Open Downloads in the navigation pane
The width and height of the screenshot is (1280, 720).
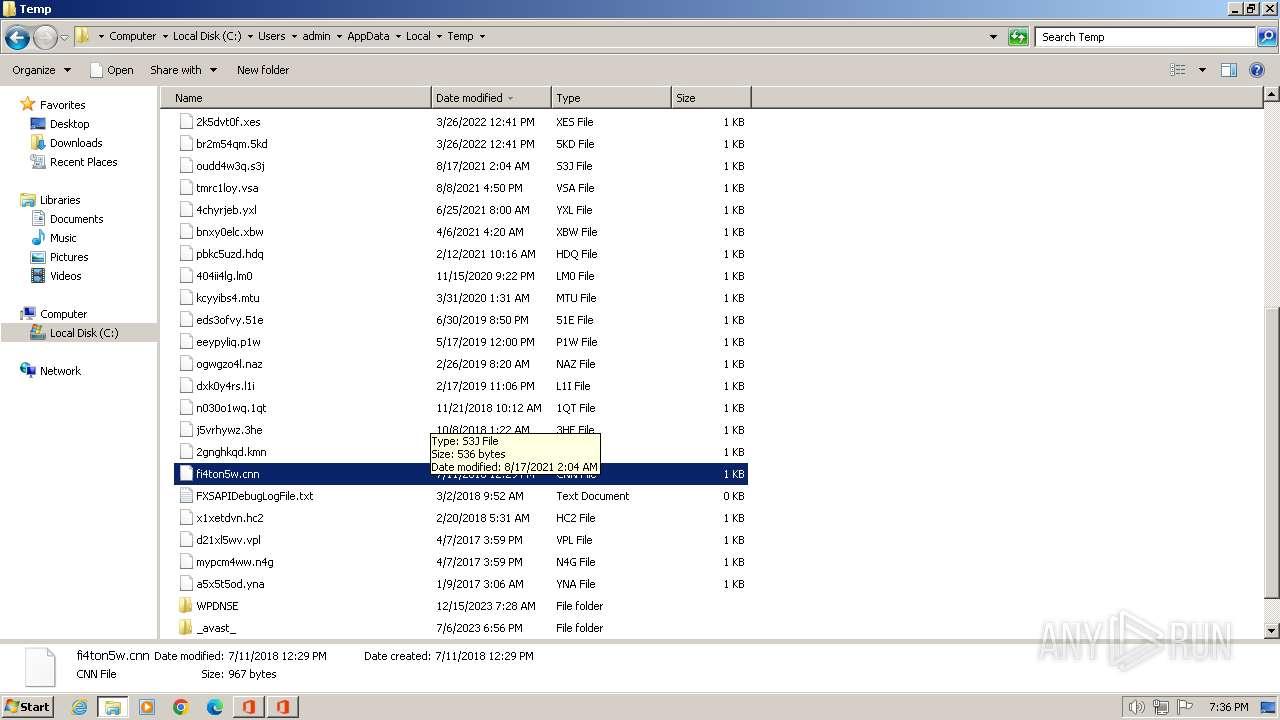[76, 143]
